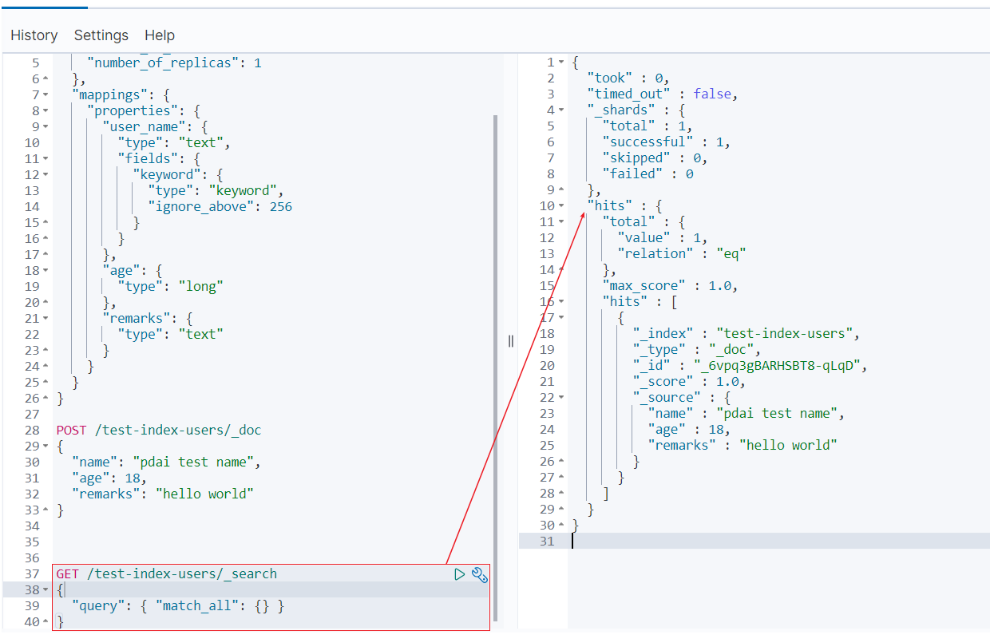Open the Settings menu
Image resolution: width=990 pixels, height=638 pixels.
click(x=101, y=35)
